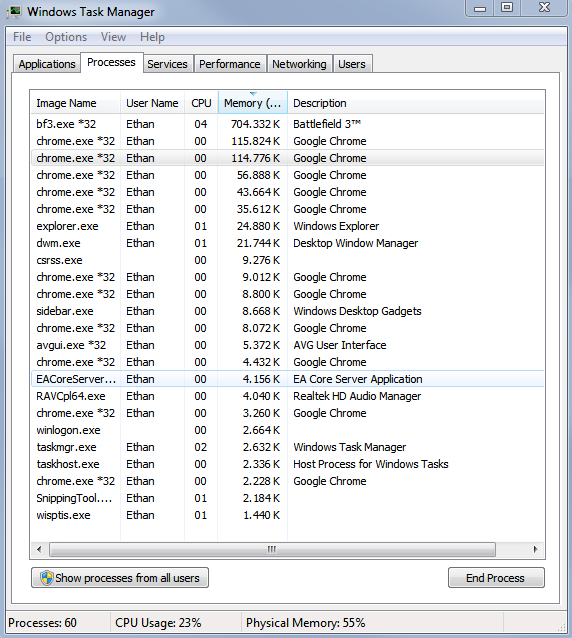Sort by Image Name column header
572x638 pixels.
tap(76, 103)
